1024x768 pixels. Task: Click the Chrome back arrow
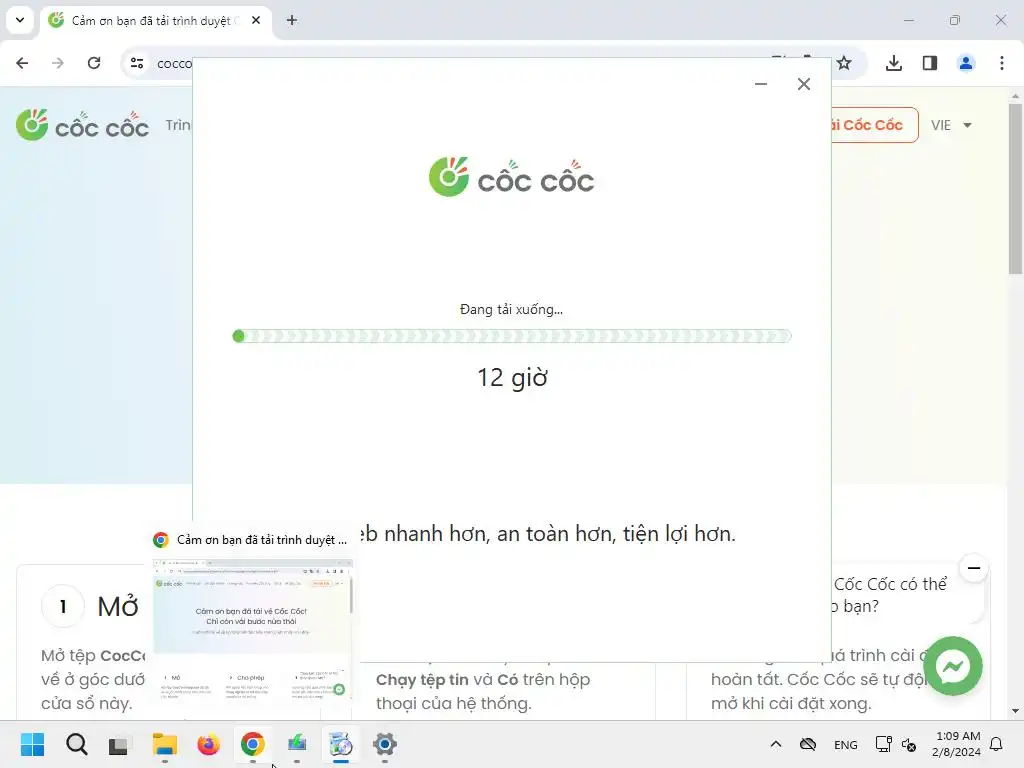22,63
